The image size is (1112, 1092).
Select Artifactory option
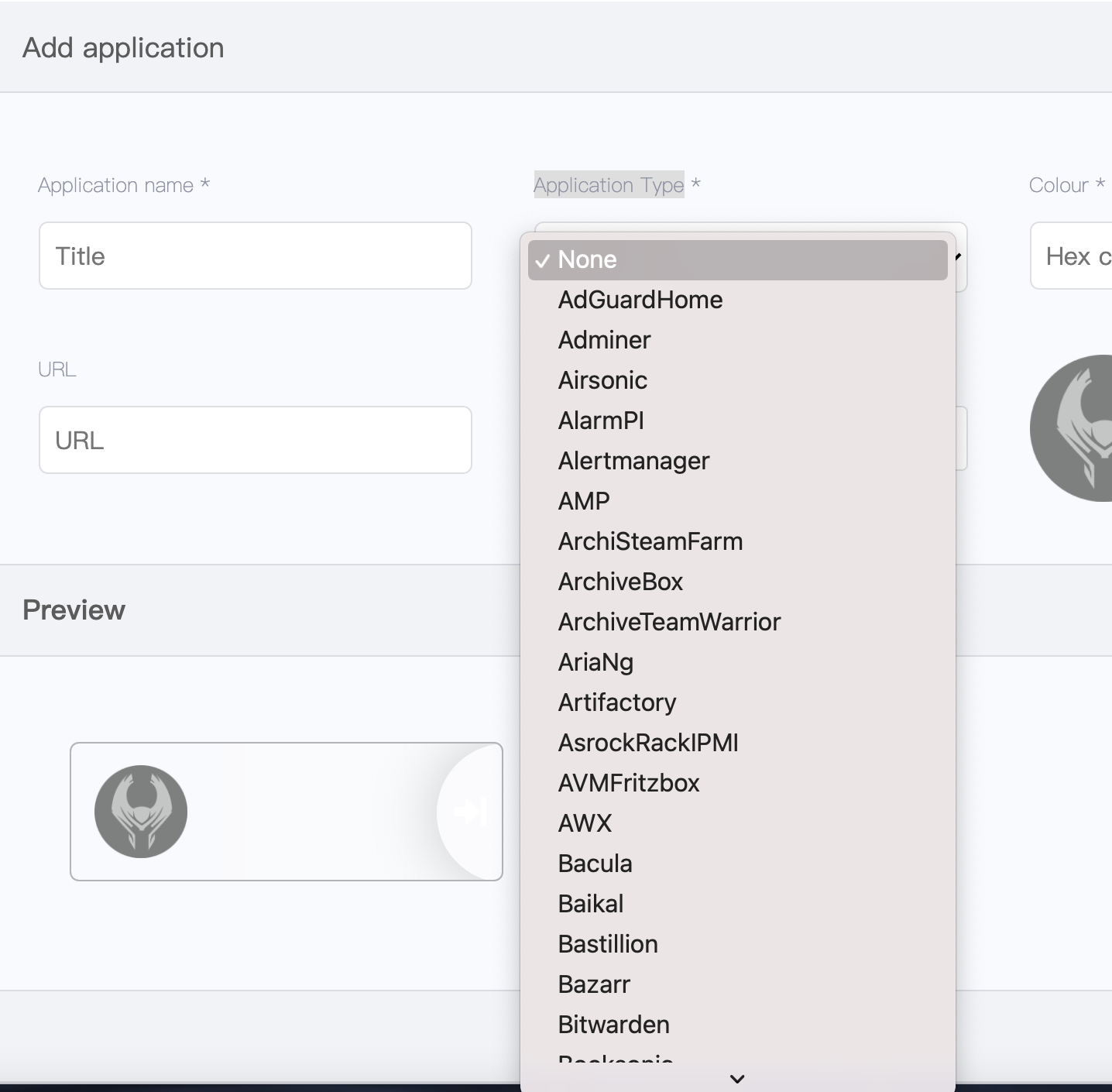(737, 702)
